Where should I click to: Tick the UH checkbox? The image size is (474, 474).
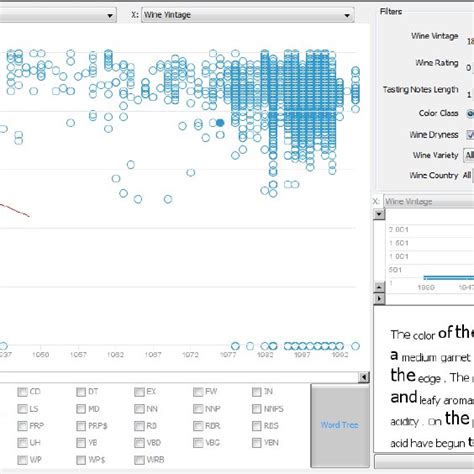[x=22, y=443]
